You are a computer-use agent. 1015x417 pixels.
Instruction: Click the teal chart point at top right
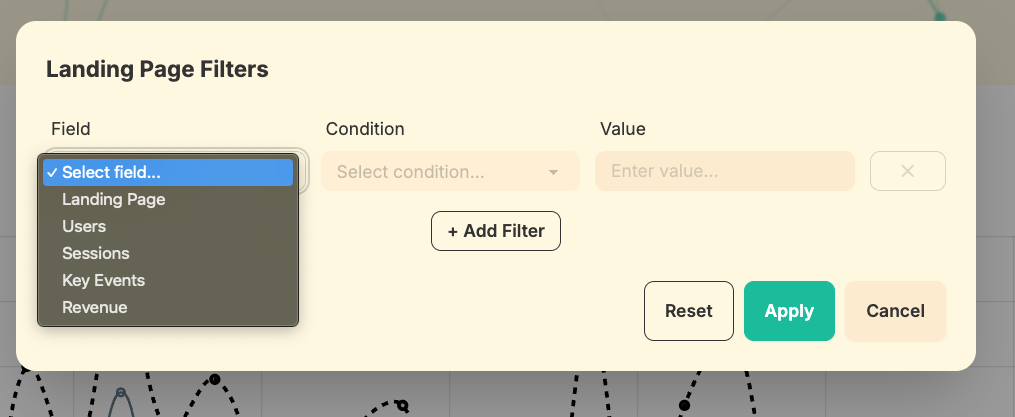pos(939,15)
